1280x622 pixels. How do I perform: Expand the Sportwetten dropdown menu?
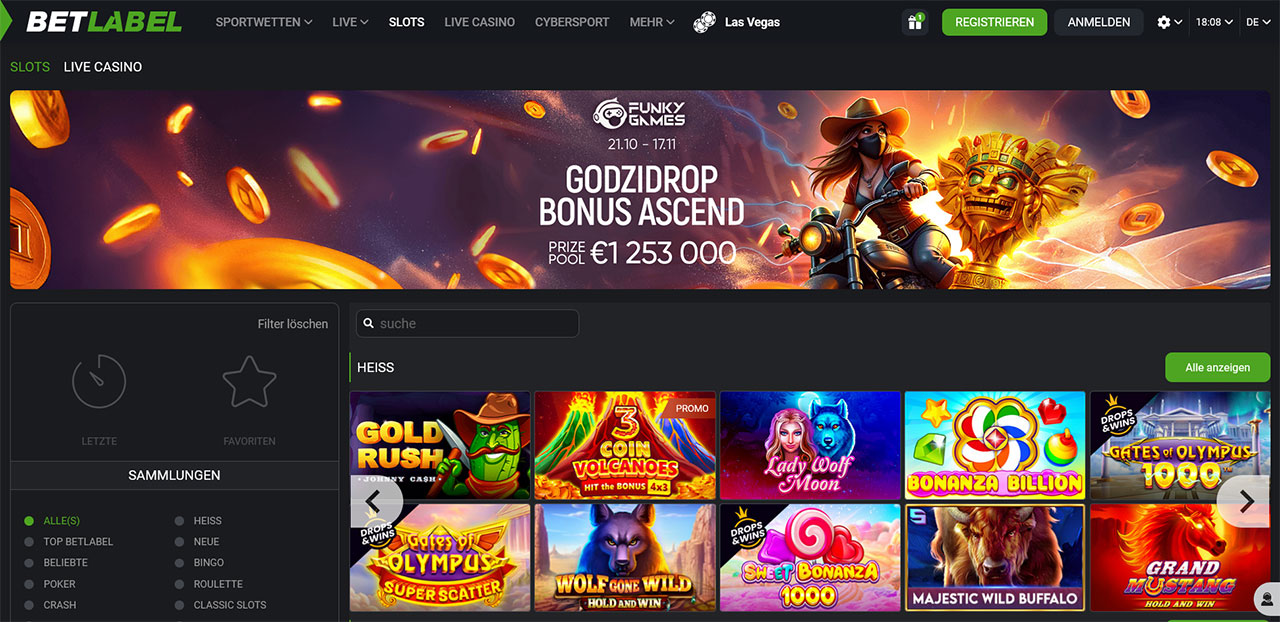(x=264, y=22)
